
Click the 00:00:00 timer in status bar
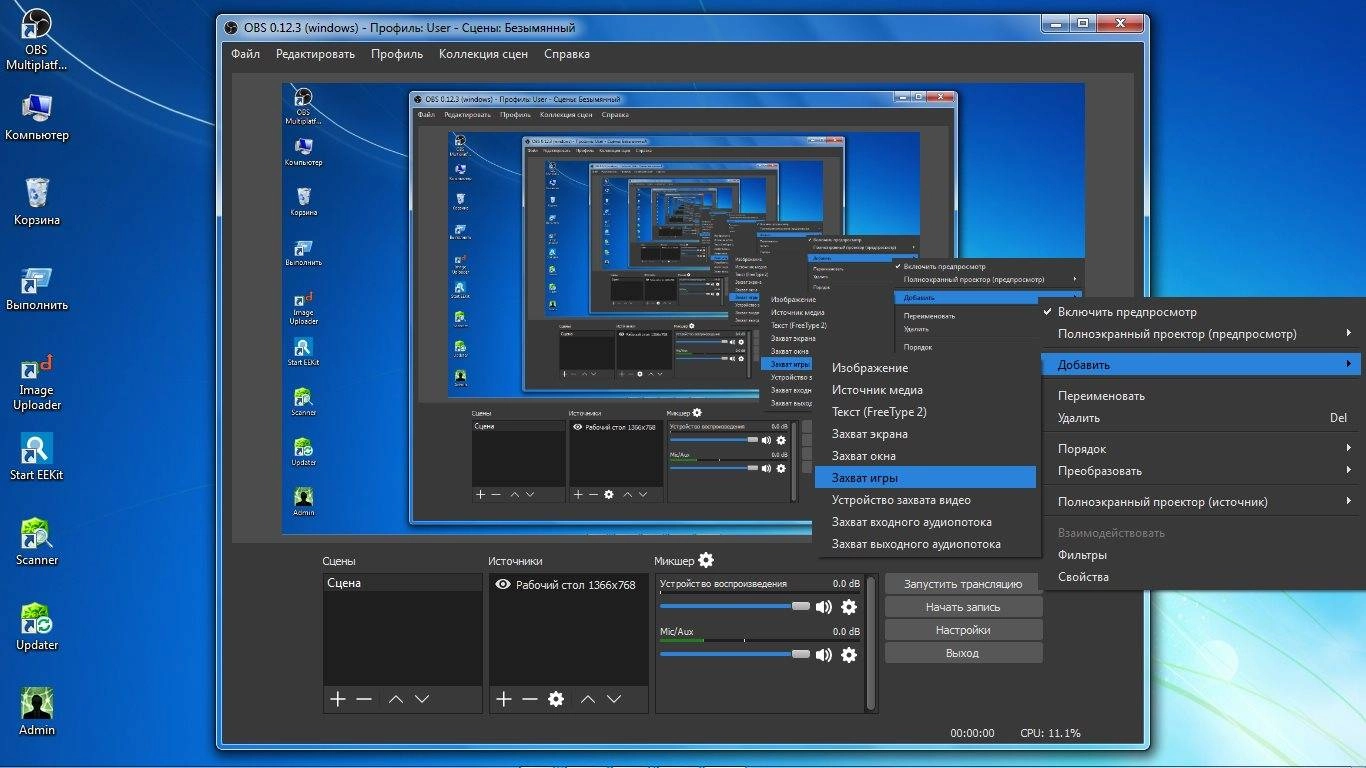(x=972, y=733)
